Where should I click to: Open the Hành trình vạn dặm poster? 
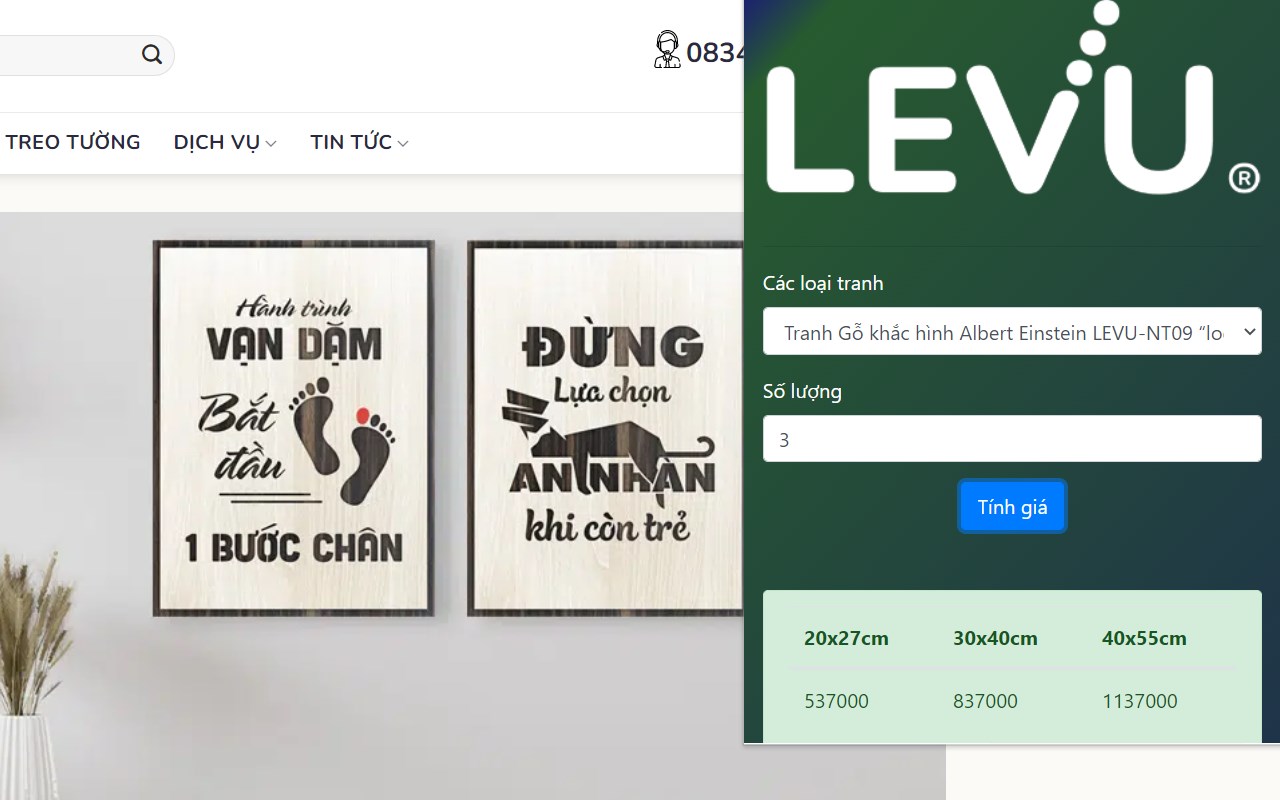[293, 428]
